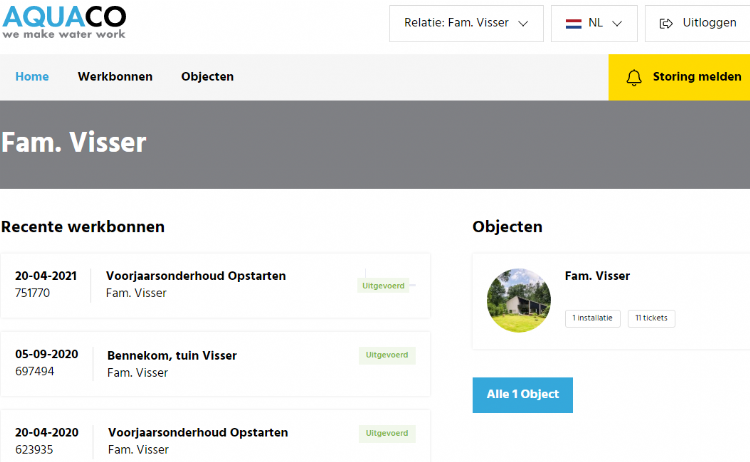Screen dimensions: 750x462
Task: Open work order 623935 from 20-04-2020
Action: coord(198,433)
